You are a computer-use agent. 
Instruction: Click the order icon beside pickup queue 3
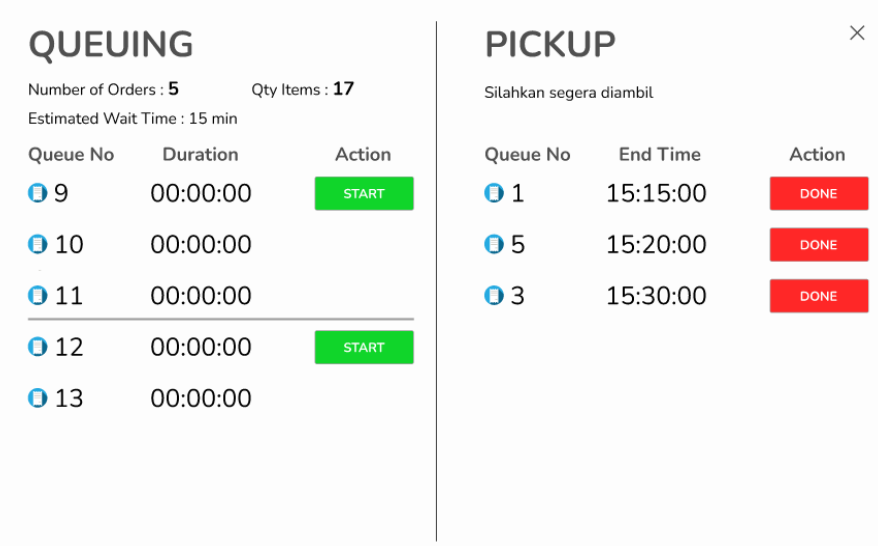point(494,295)
